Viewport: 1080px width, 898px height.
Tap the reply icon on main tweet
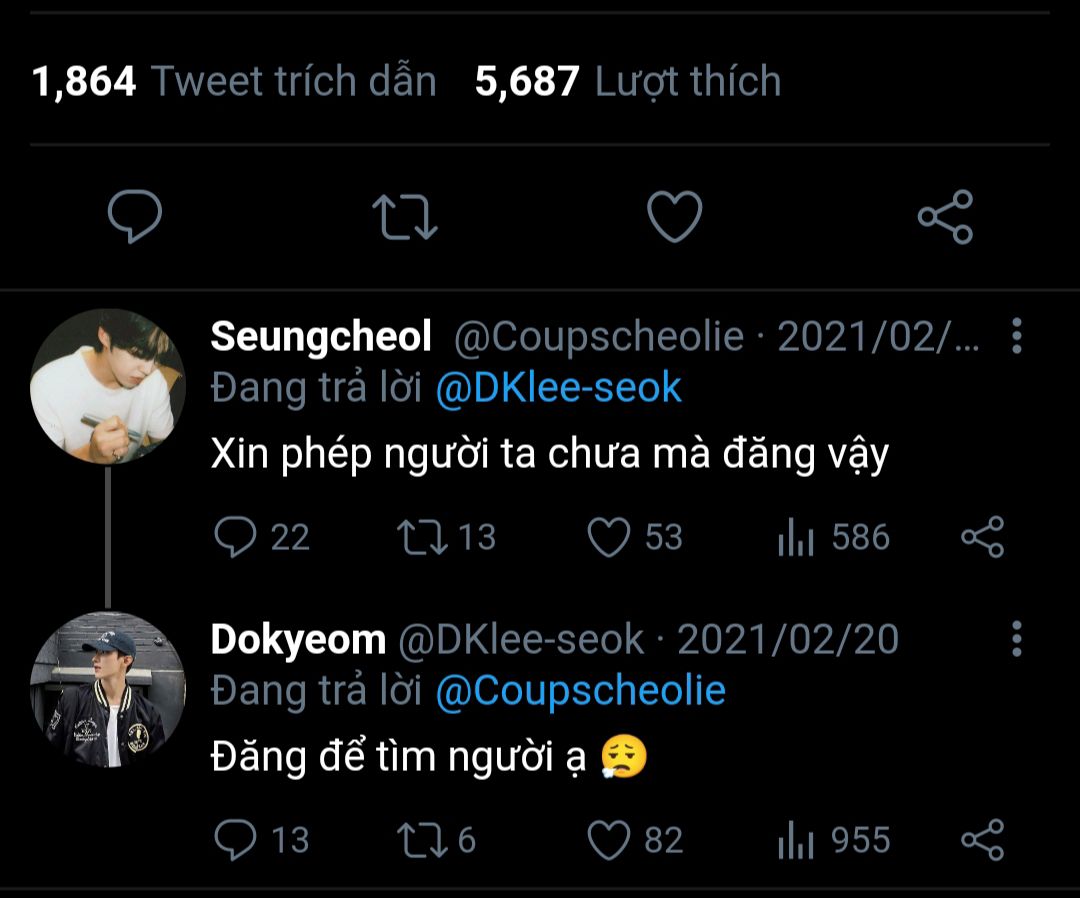tap(134, 215)
